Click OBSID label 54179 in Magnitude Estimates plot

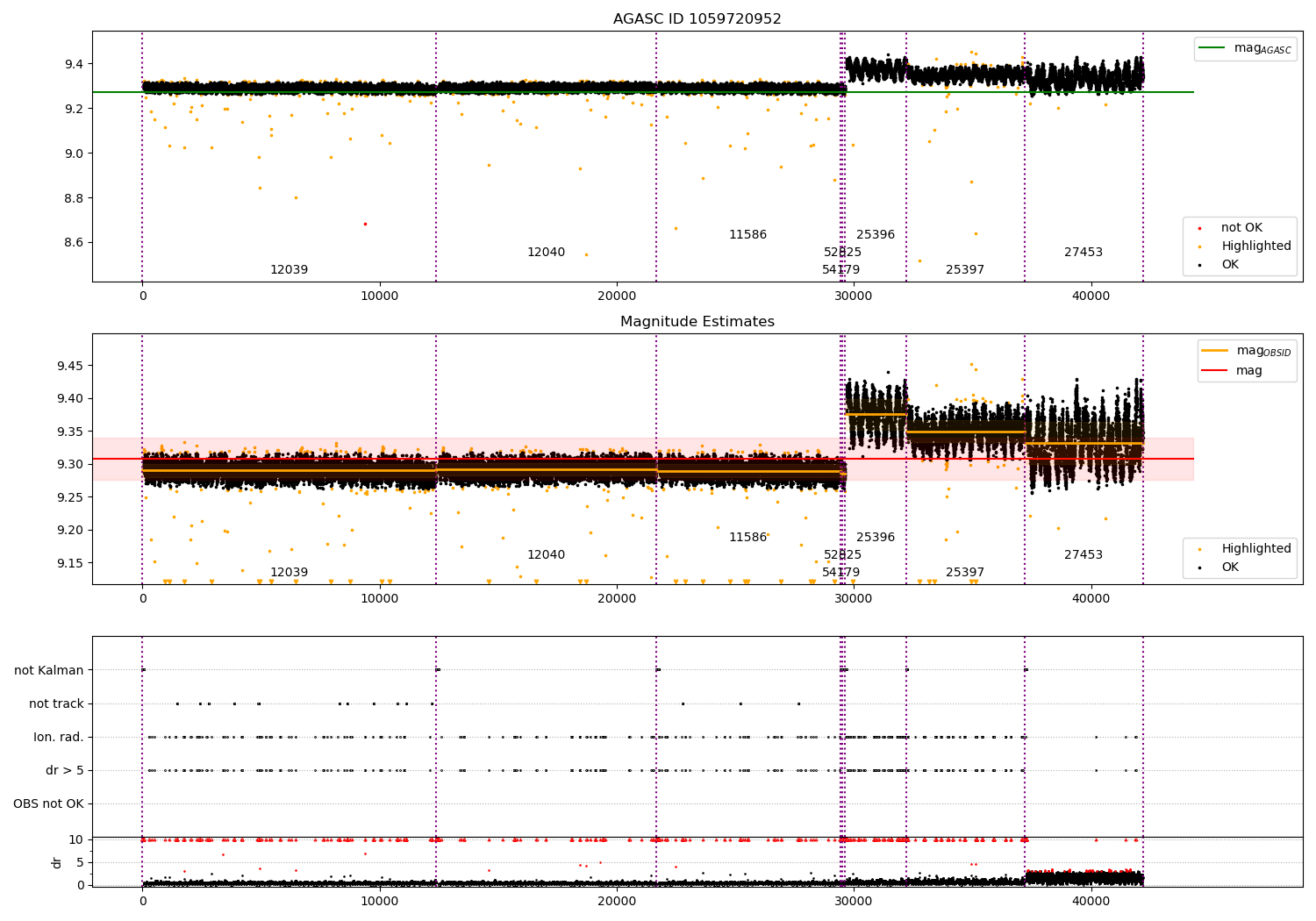pyautogui.click(x=840, y=573)
